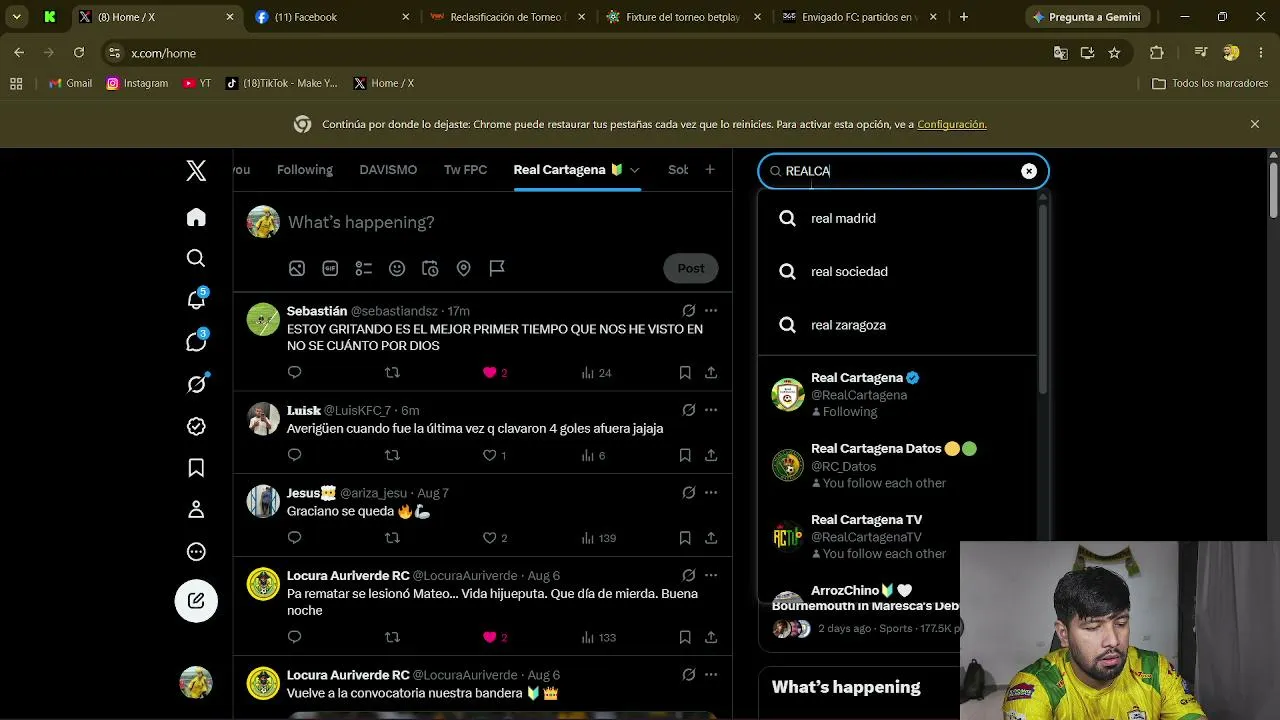
Task: Unlike Sebastián's post heart
Action: pos(490,372)
